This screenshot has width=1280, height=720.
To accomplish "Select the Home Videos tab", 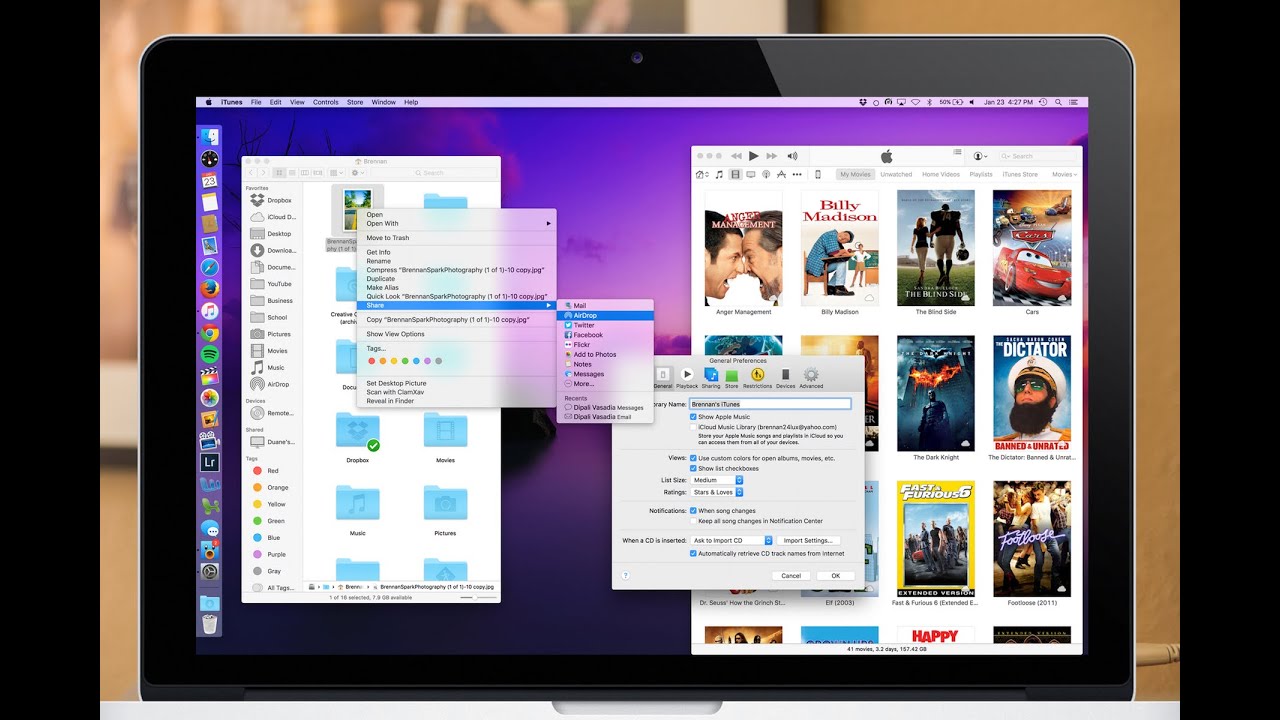I will [941, 174].
